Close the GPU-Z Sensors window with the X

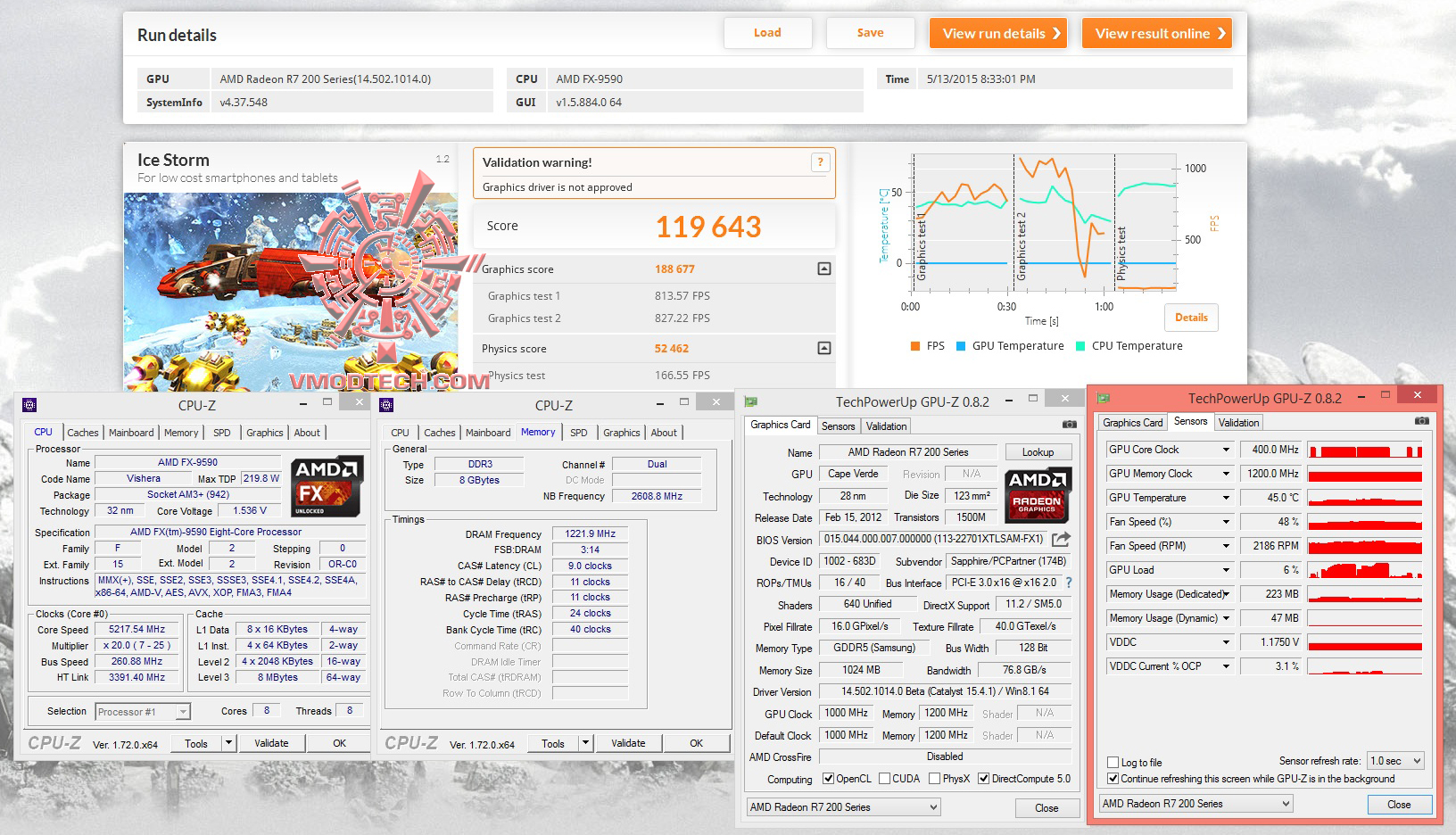pos(1418,394)
